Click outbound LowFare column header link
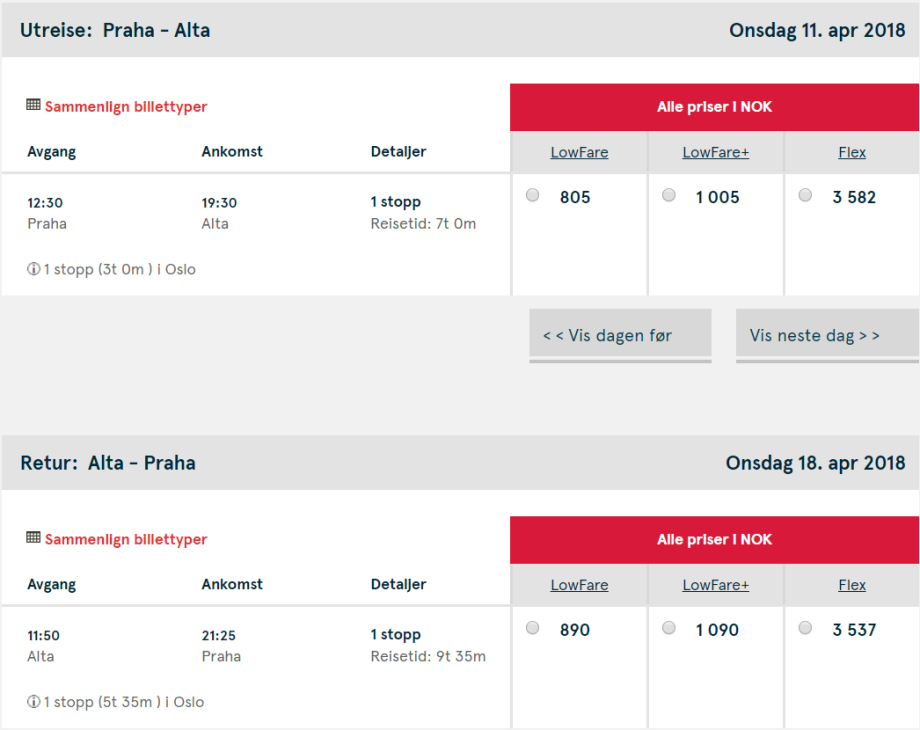Image resolution: width=920 pixels, height=730 pixels. (579, 152)
